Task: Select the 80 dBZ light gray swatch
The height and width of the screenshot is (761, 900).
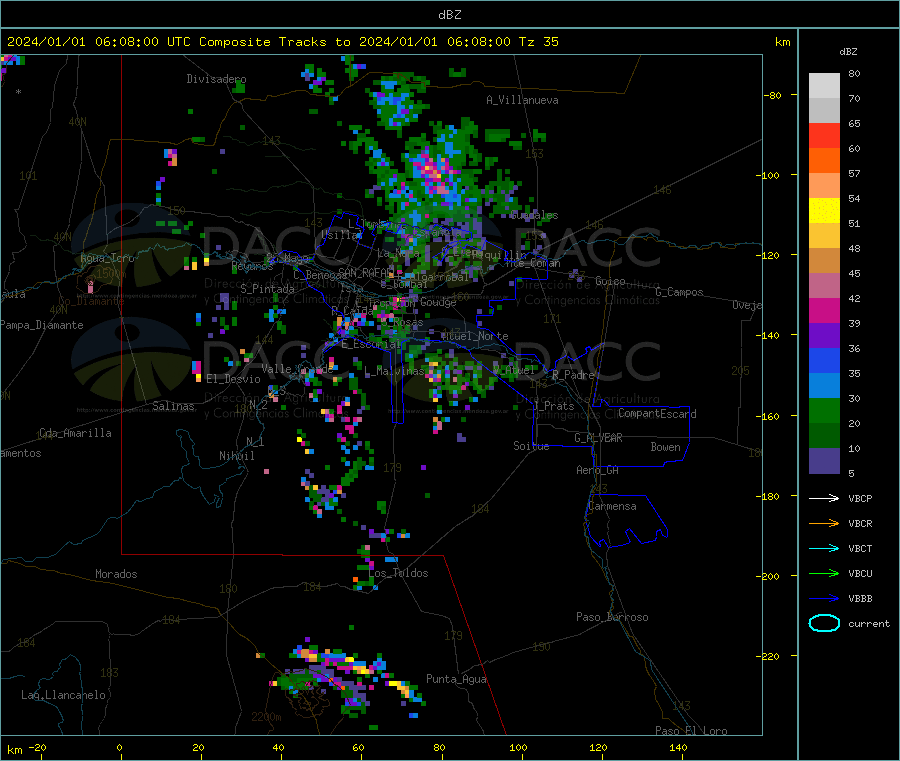Action: (824, 86)
